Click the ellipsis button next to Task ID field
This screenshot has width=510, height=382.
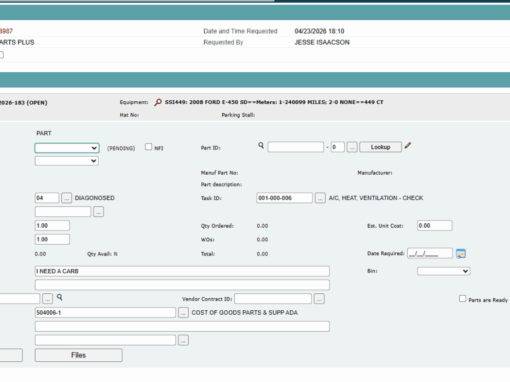click(320, 198)
